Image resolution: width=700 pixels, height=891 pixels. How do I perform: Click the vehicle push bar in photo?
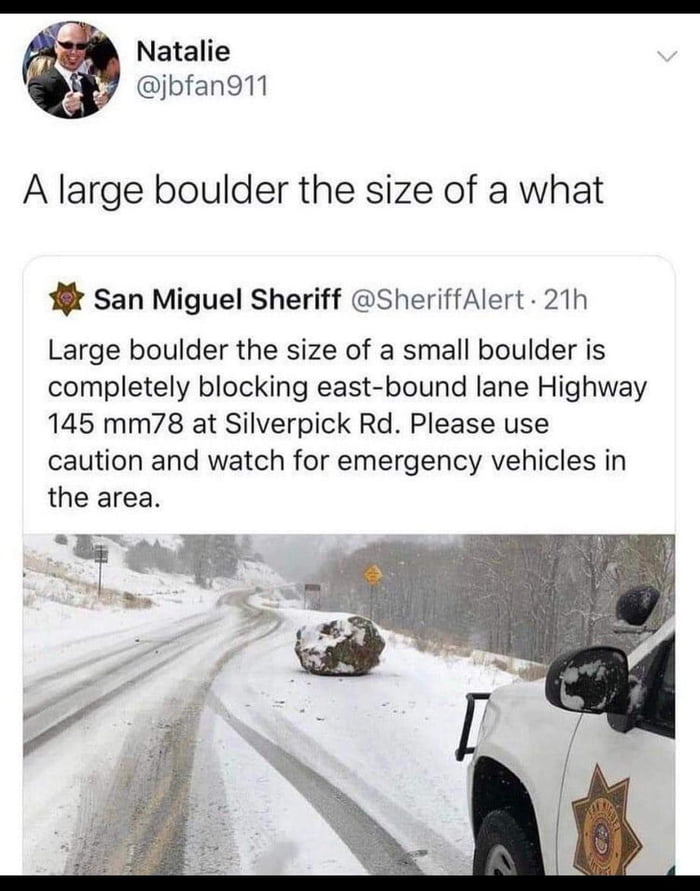pos(470,726)
